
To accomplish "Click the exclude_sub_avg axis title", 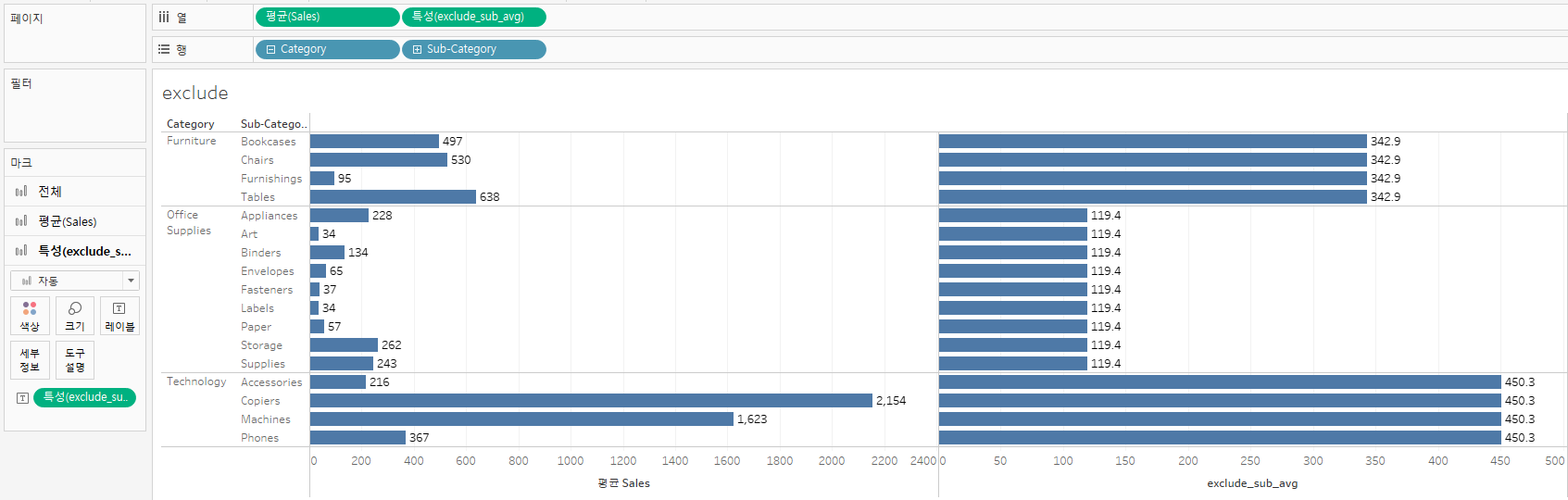I will 1252,483.
